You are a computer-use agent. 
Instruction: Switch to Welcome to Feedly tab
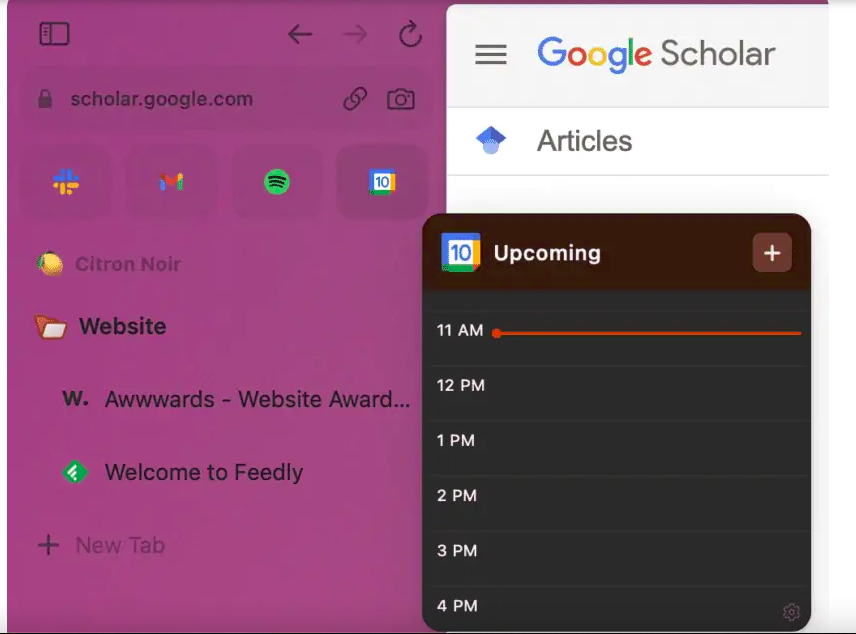point(203,472)
